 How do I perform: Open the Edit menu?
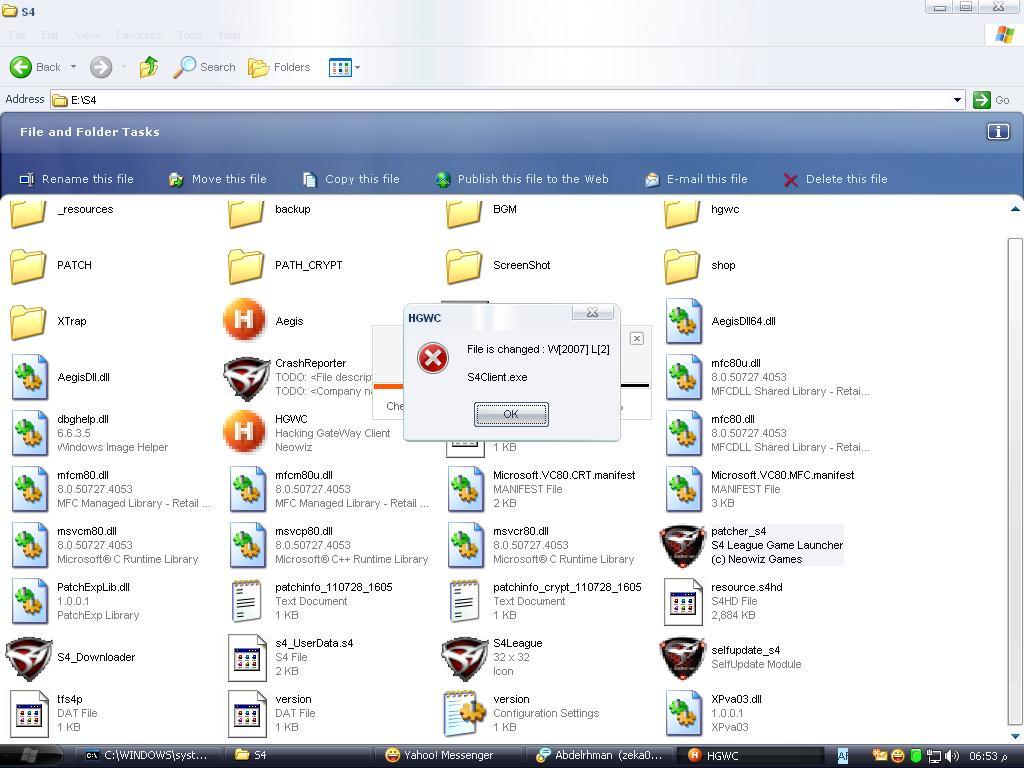click(50, 35)
